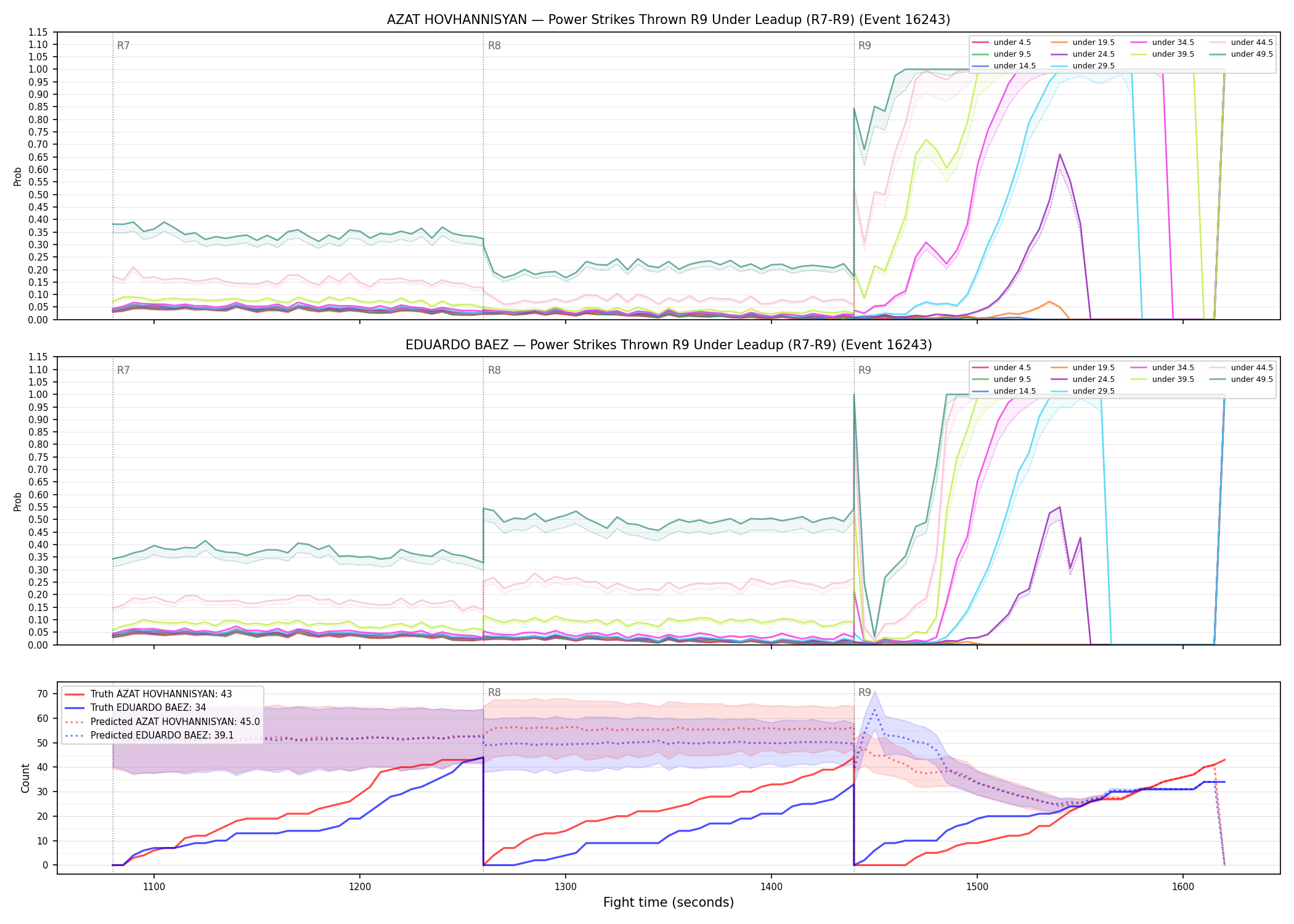
Task: Select "under 44.5" in Hovhannisyan chart legend
Action: coord(1241,43)
